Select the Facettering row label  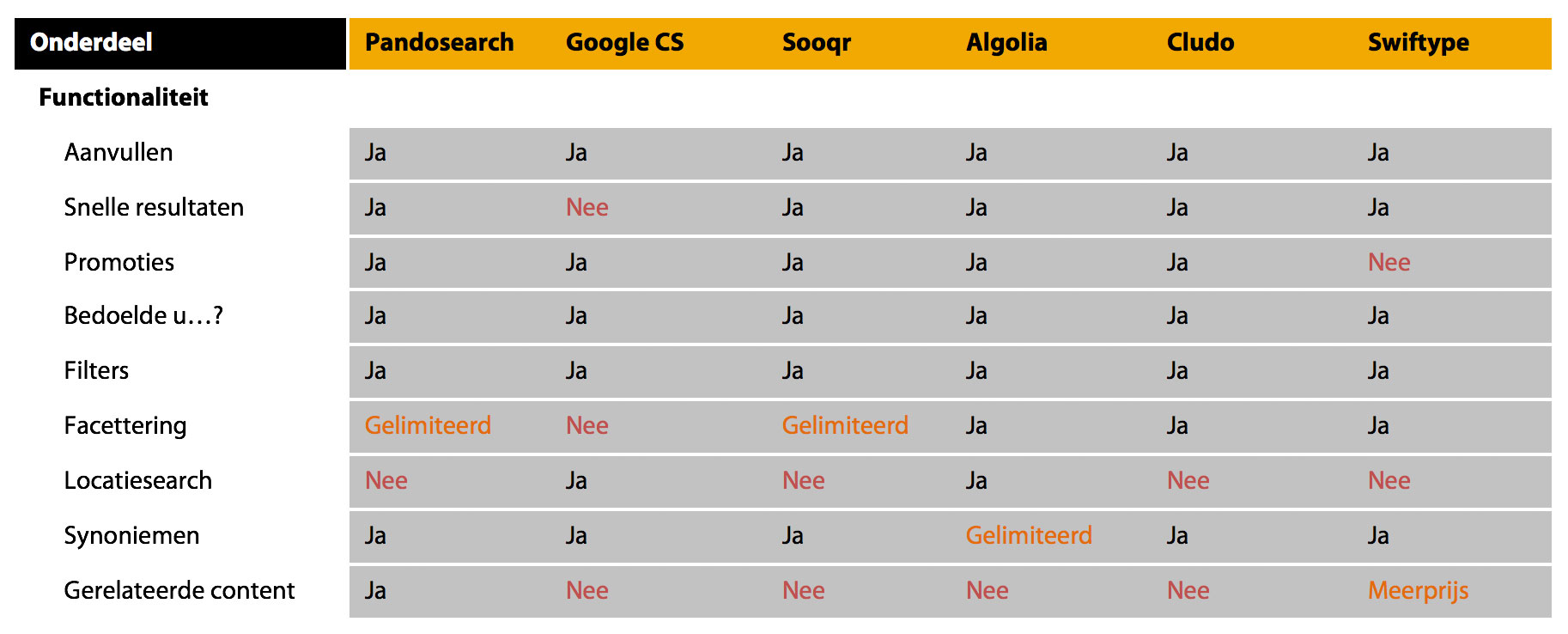[125, 425]
